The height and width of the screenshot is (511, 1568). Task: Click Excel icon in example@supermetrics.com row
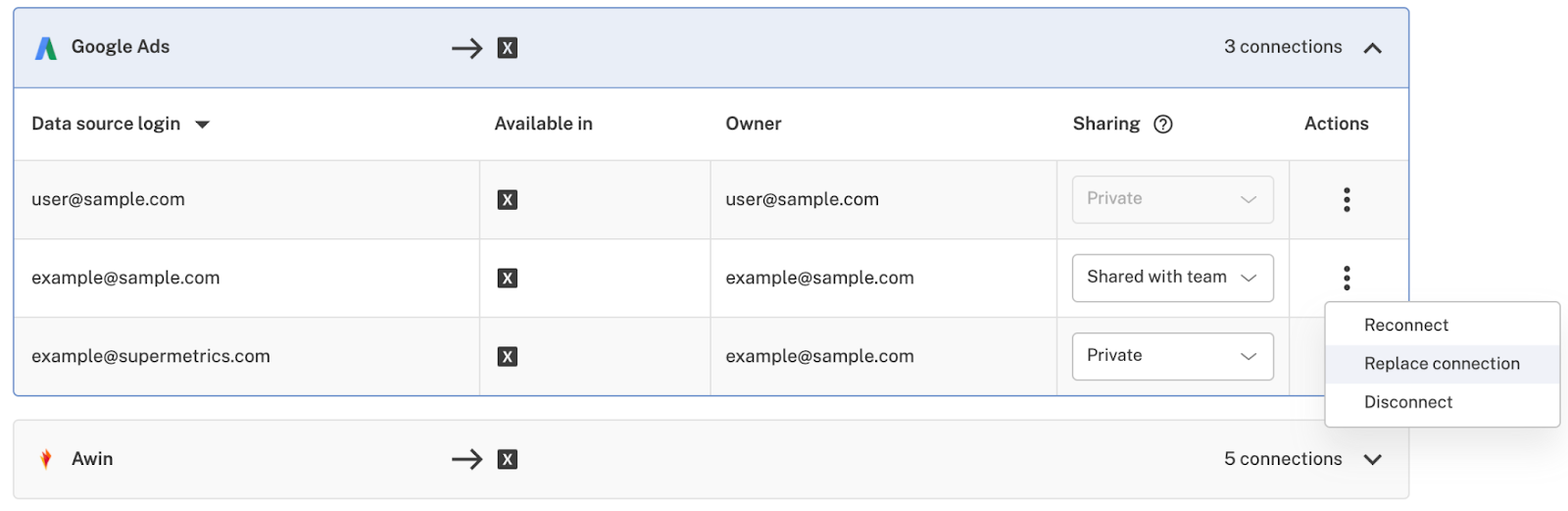(x=507, y=357)
